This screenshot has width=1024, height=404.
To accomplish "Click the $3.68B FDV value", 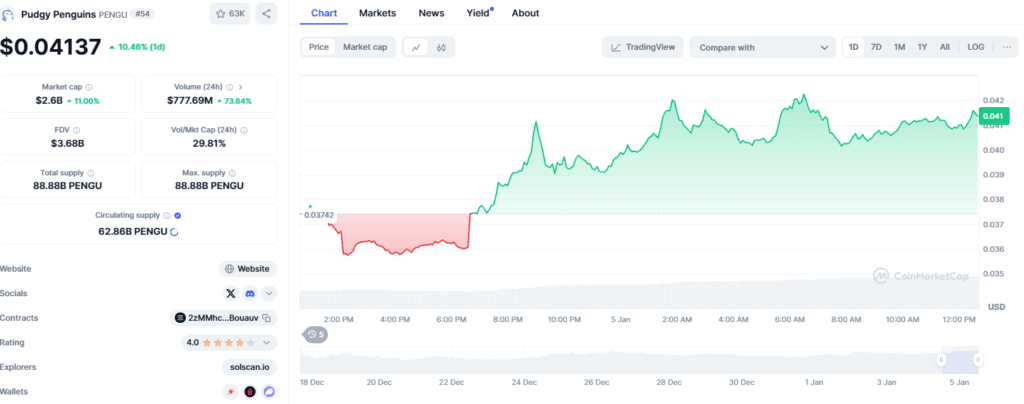I will click(x=68, y=144).
